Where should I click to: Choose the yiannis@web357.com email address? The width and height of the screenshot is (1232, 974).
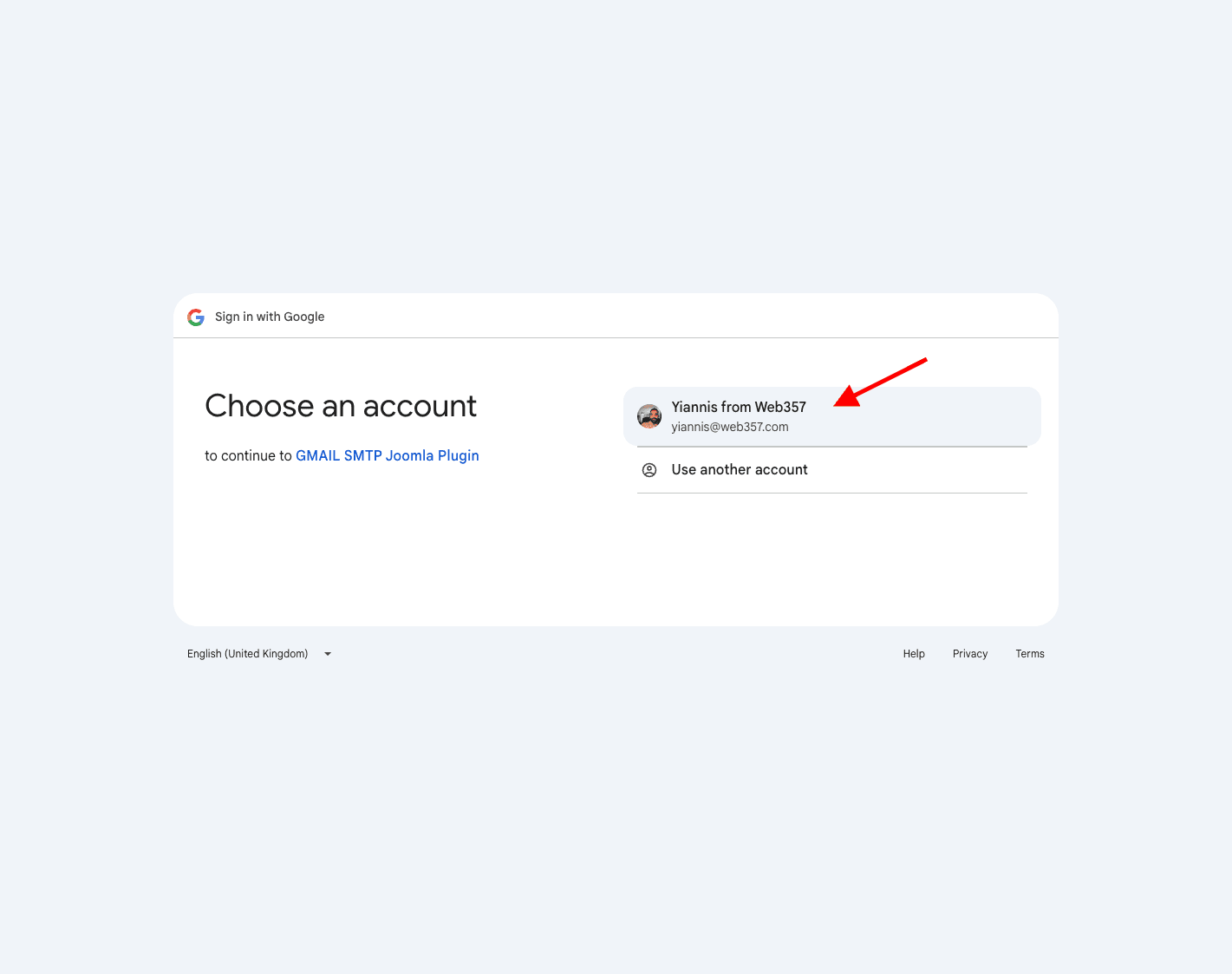[x=730, y=427]
